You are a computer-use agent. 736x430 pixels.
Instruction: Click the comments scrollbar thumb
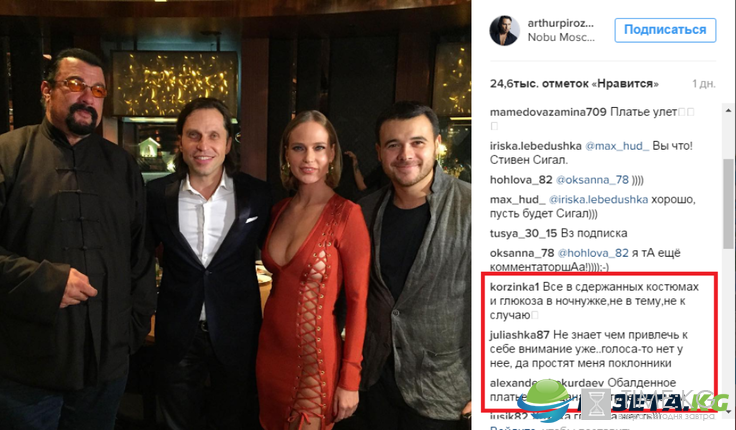tap(728, 203)
